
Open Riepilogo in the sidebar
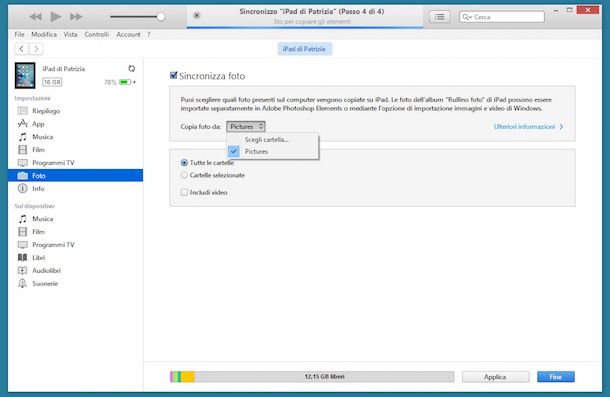pos(75,111)
